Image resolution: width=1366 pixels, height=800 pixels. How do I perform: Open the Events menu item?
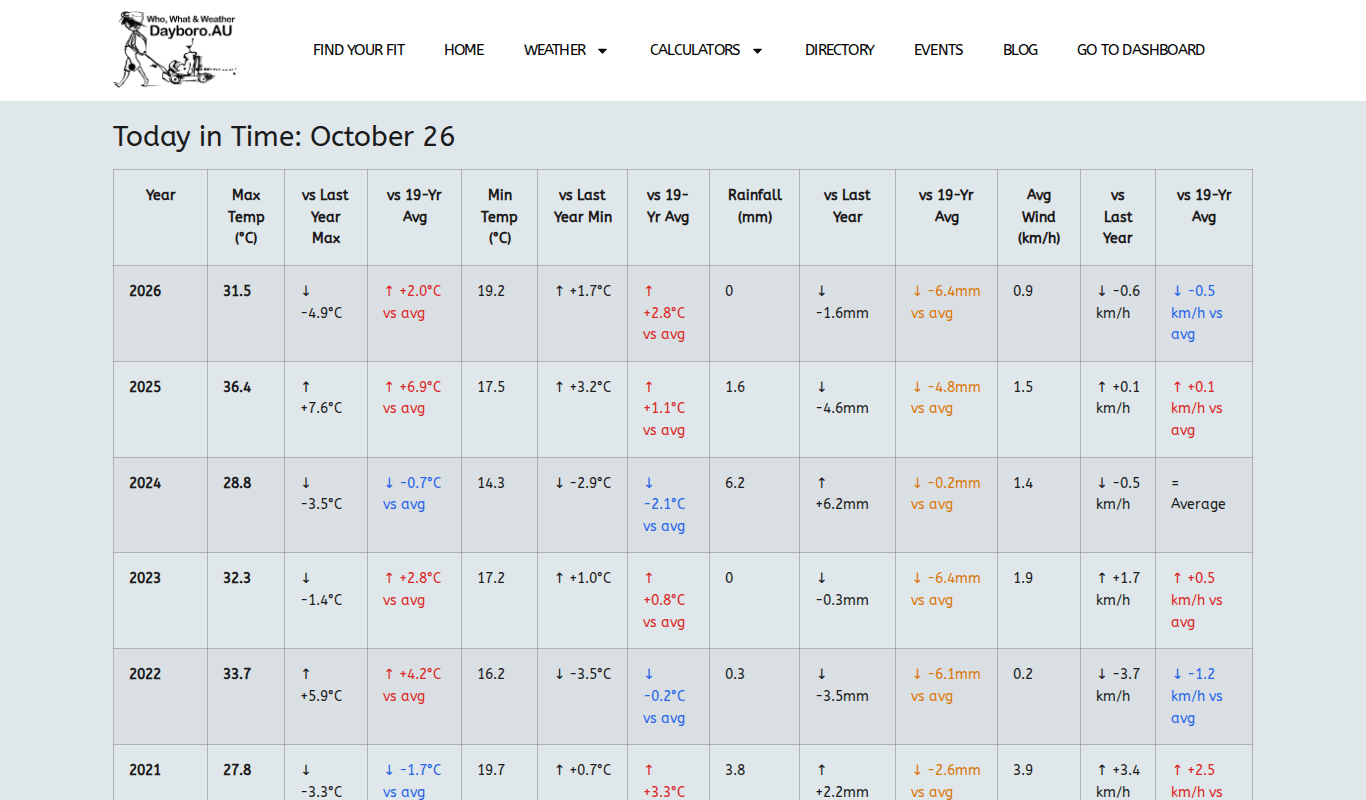[939, 50]
